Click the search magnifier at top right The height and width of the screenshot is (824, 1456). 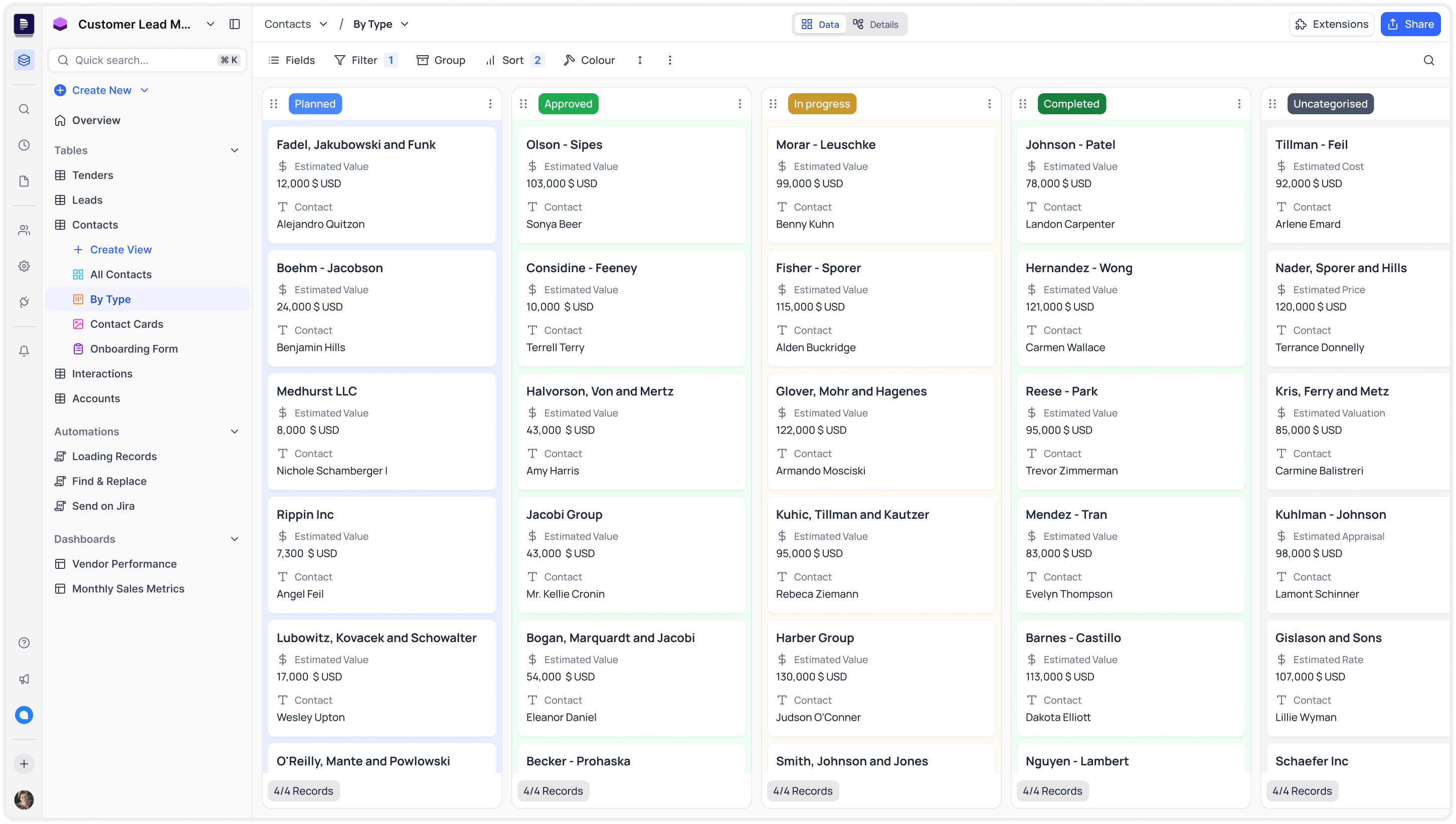coord(1429,60)
